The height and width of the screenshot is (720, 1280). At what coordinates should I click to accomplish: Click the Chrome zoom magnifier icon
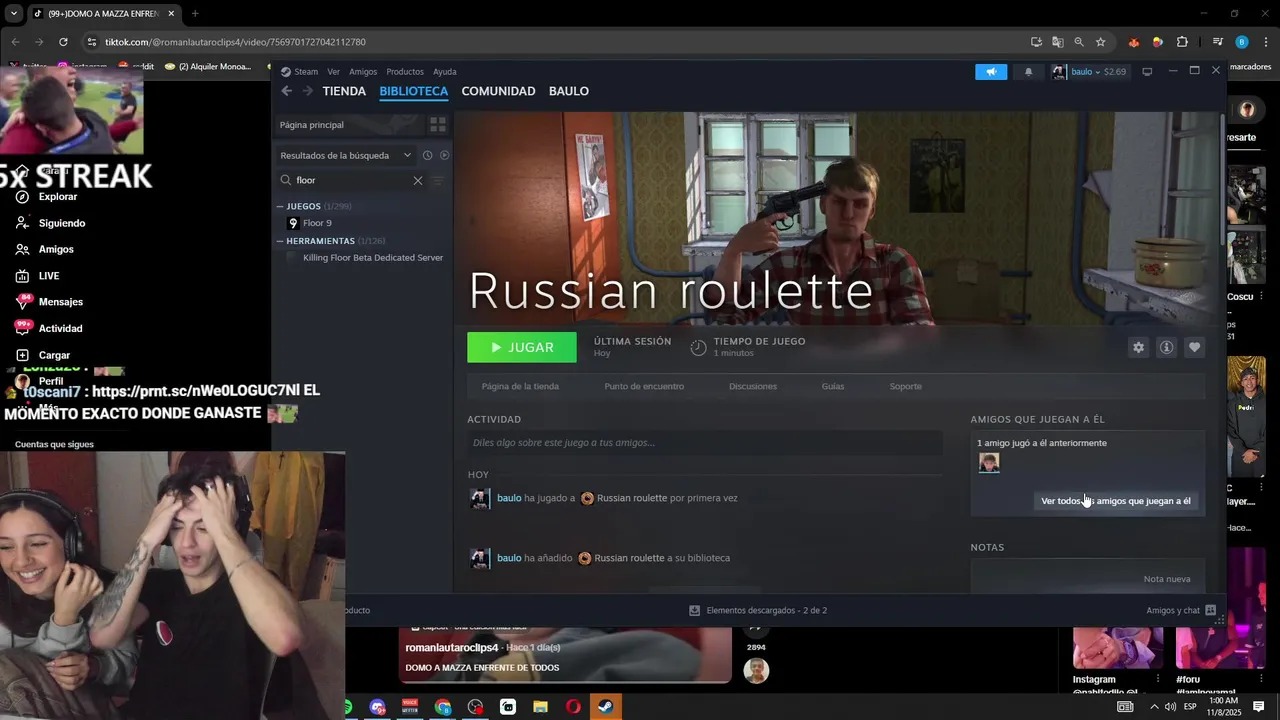[1079, 42]
